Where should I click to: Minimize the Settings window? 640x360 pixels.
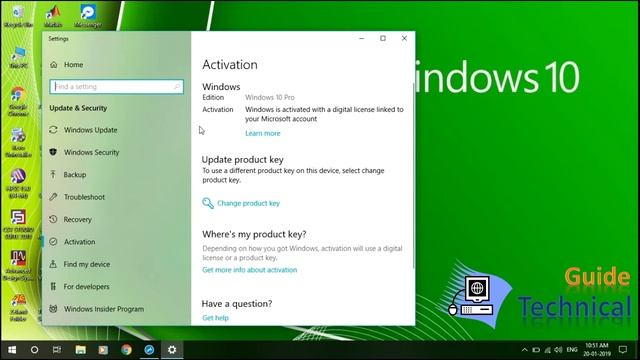362,38
